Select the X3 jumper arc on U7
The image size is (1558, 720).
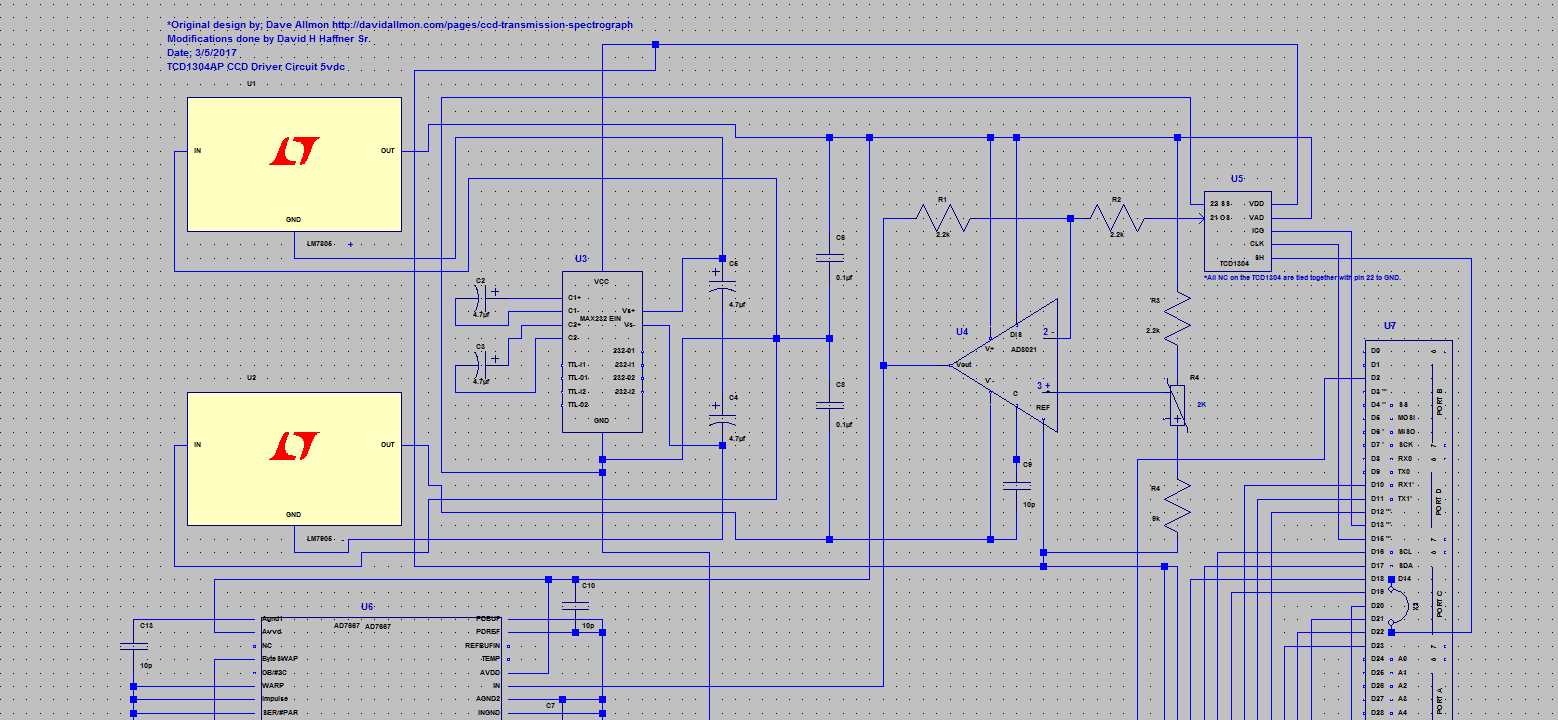coord(1401,606)
